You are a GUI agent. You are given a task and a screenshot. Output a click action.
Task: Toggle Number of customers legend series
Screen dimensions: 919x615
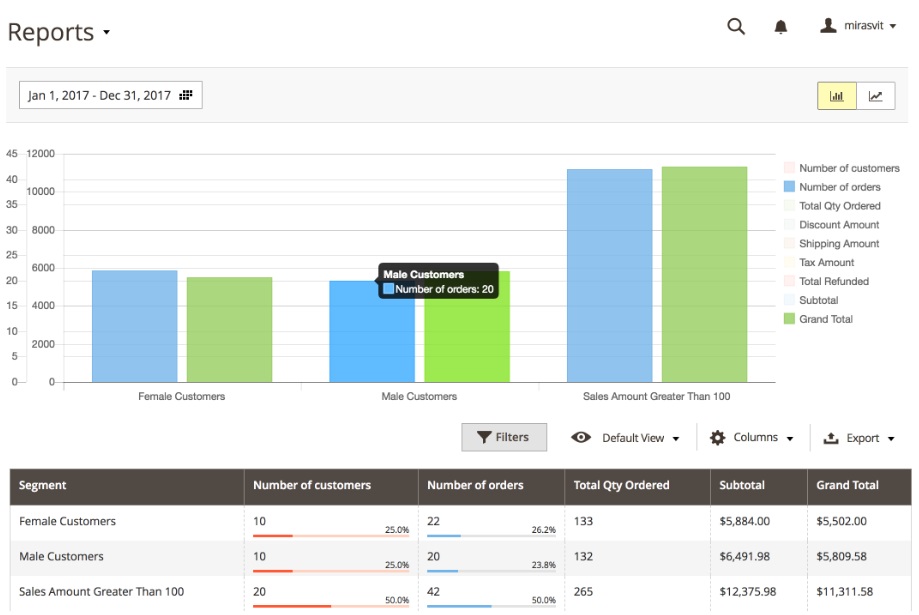pos(848,168)
